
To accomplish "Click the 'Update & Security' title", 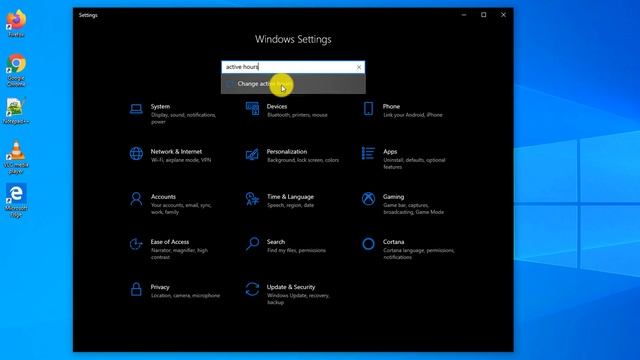I will tap(291, 287).
